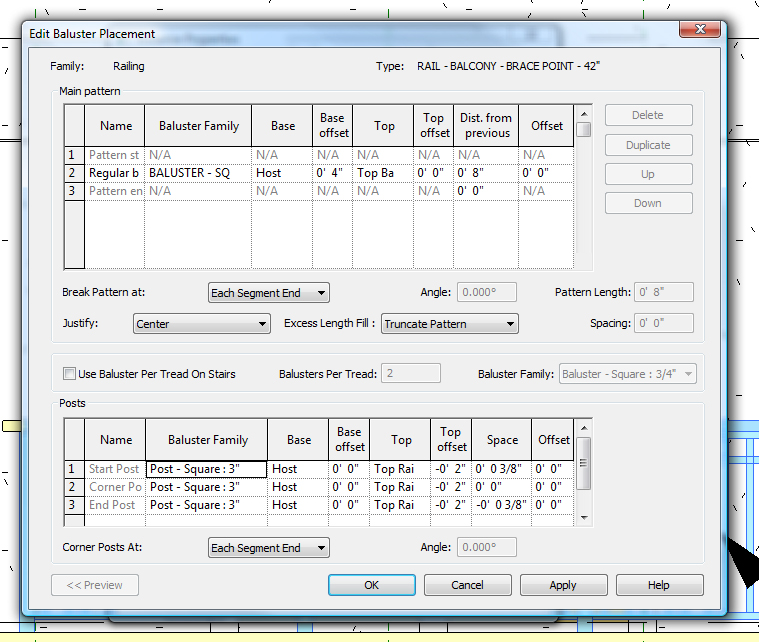759x642 pixels.
Task: Expand the Justify dropdown set to Center
Action: [x=201, y=324]
